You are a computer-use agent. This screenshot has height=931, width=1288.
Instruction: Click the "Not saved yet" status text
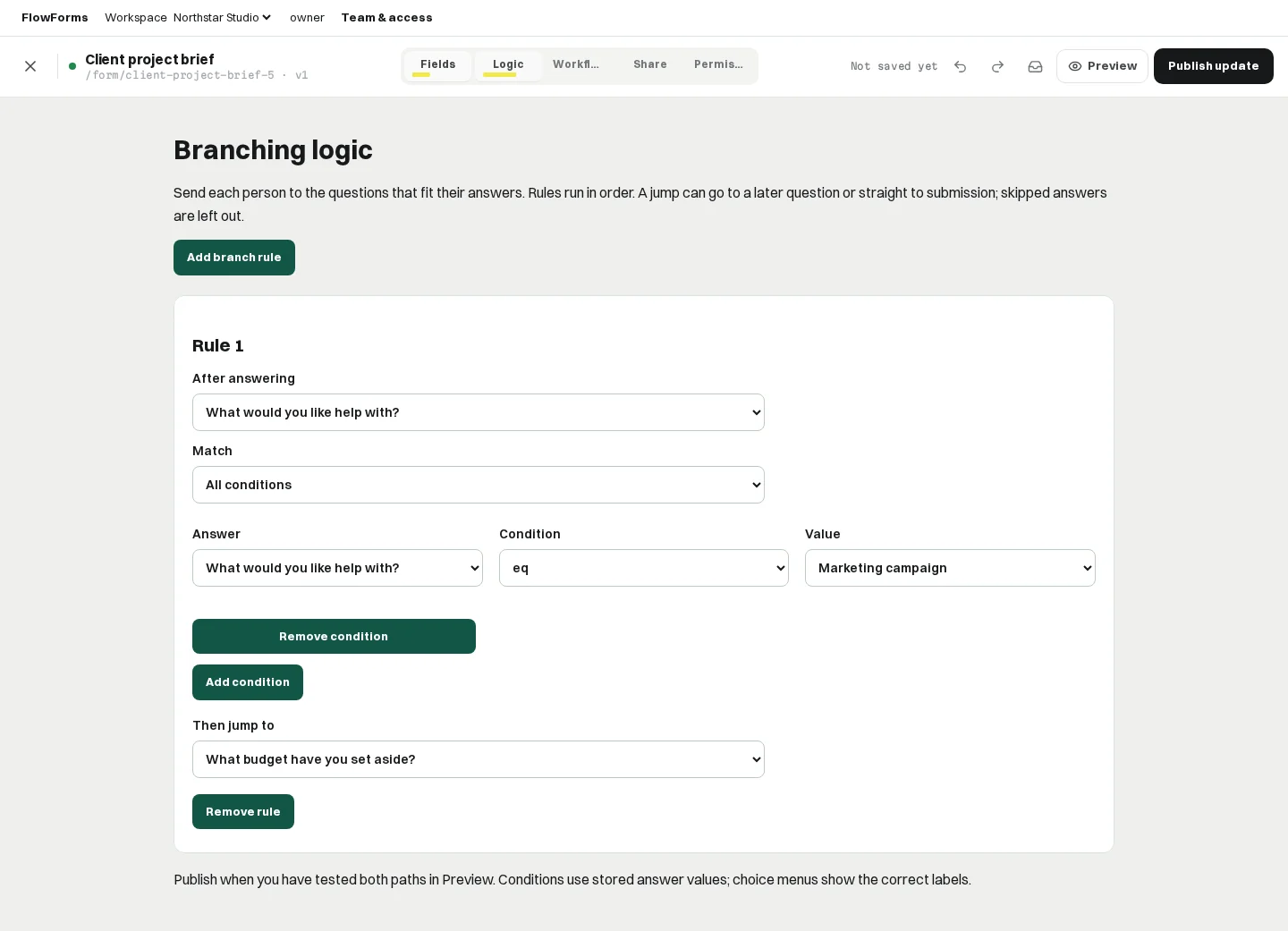click(894, 66)
